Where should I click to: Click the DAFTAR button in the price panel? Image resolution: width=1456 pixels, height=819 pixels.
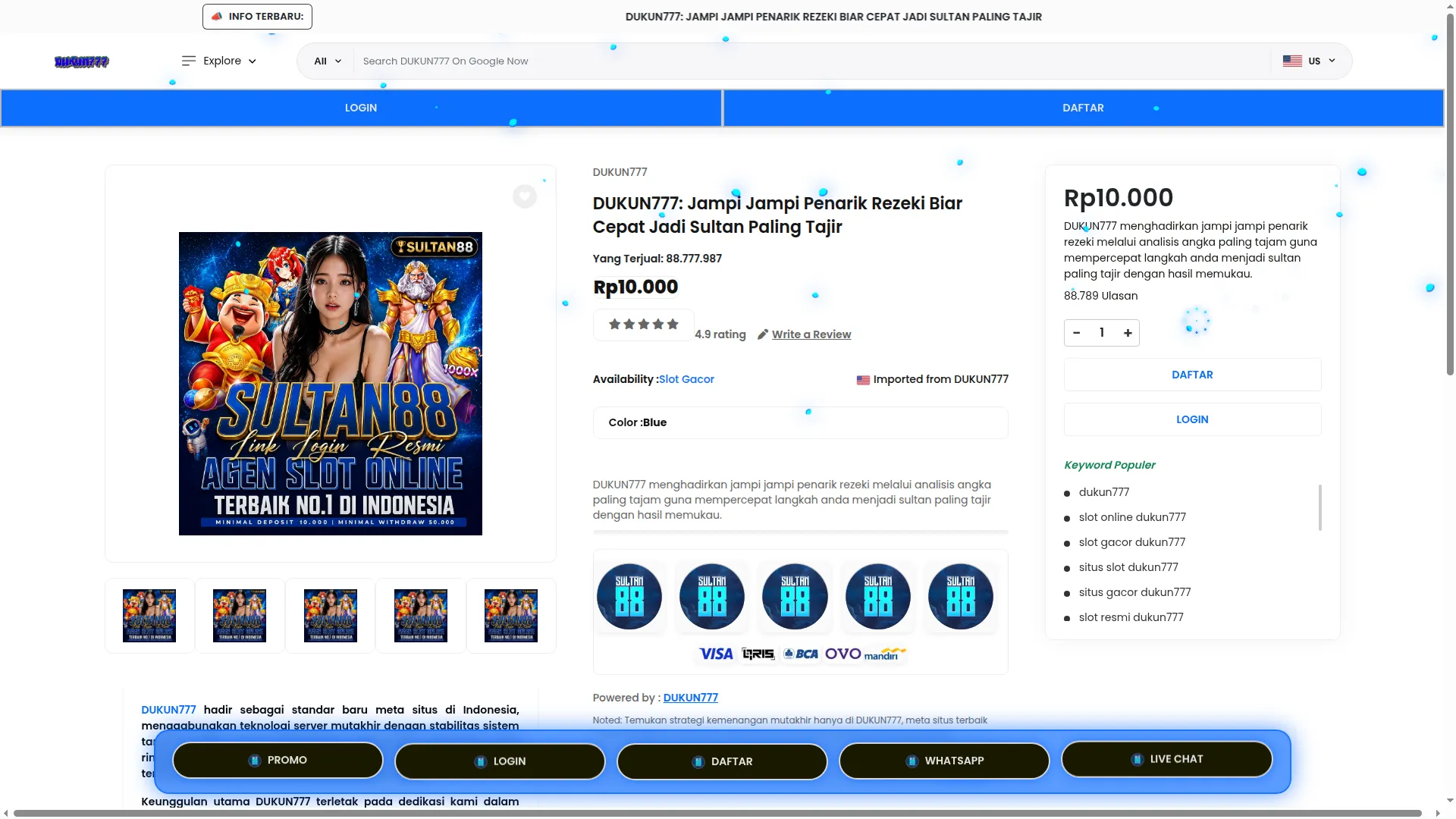point(1192,375)
